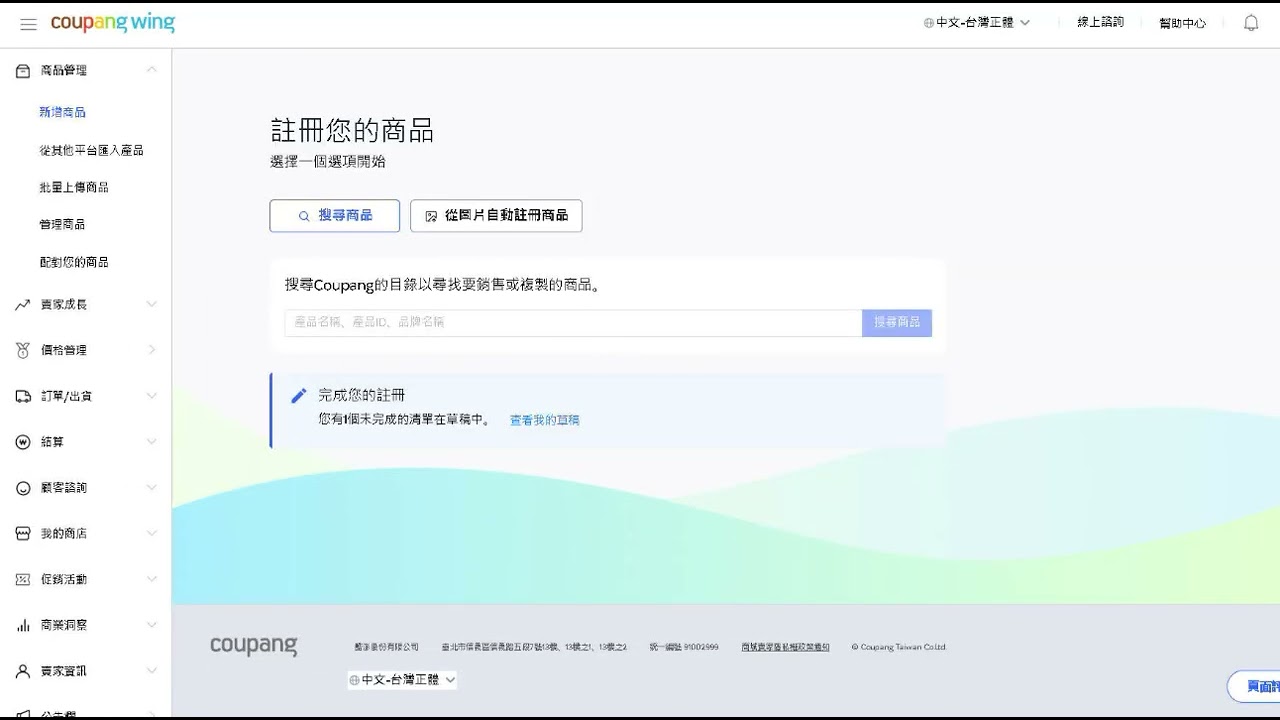
Task: Click the Coupang Wing logo
Action: pos(113,23)
